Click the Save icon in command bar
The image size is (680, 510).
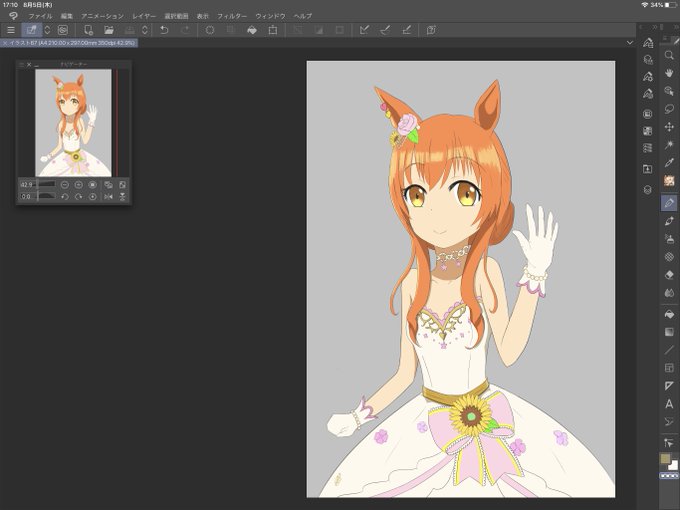[x=130, y=30]
